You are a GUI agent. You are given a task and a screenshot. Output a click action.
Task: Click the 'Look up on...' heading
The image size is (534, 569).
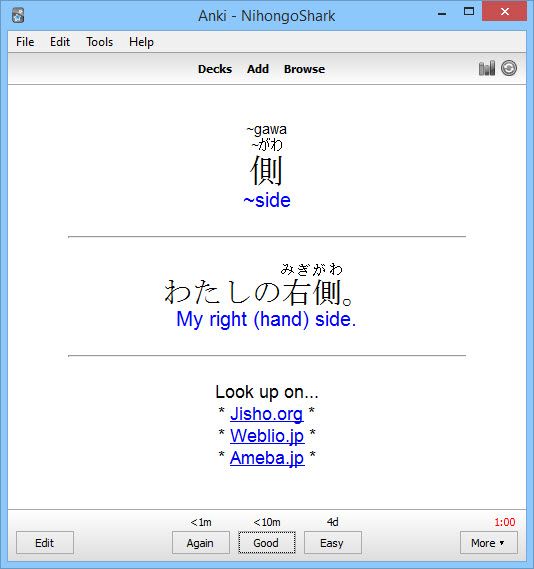pyautogui.click(x=267, y=392)
